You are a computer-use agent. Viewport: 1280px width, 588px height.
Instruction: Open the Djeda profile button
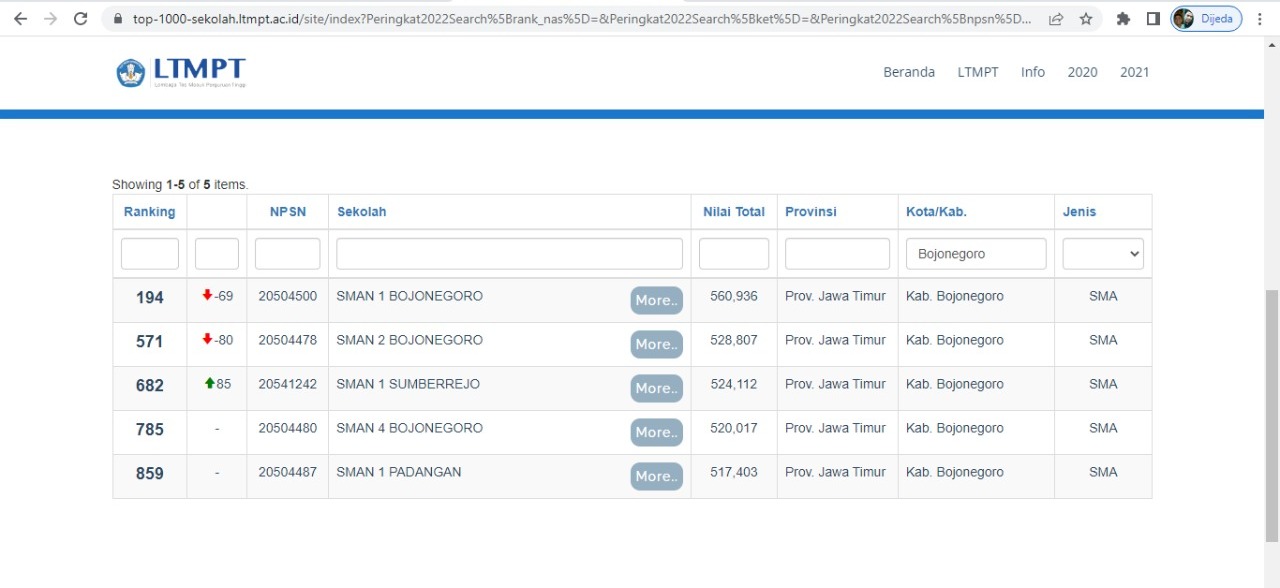1206,19
